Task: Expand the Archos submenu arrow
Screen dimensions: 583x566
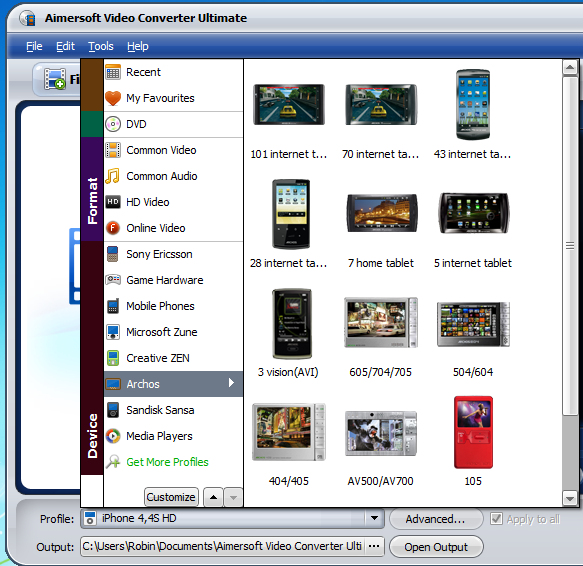Action: coord(231,383)
